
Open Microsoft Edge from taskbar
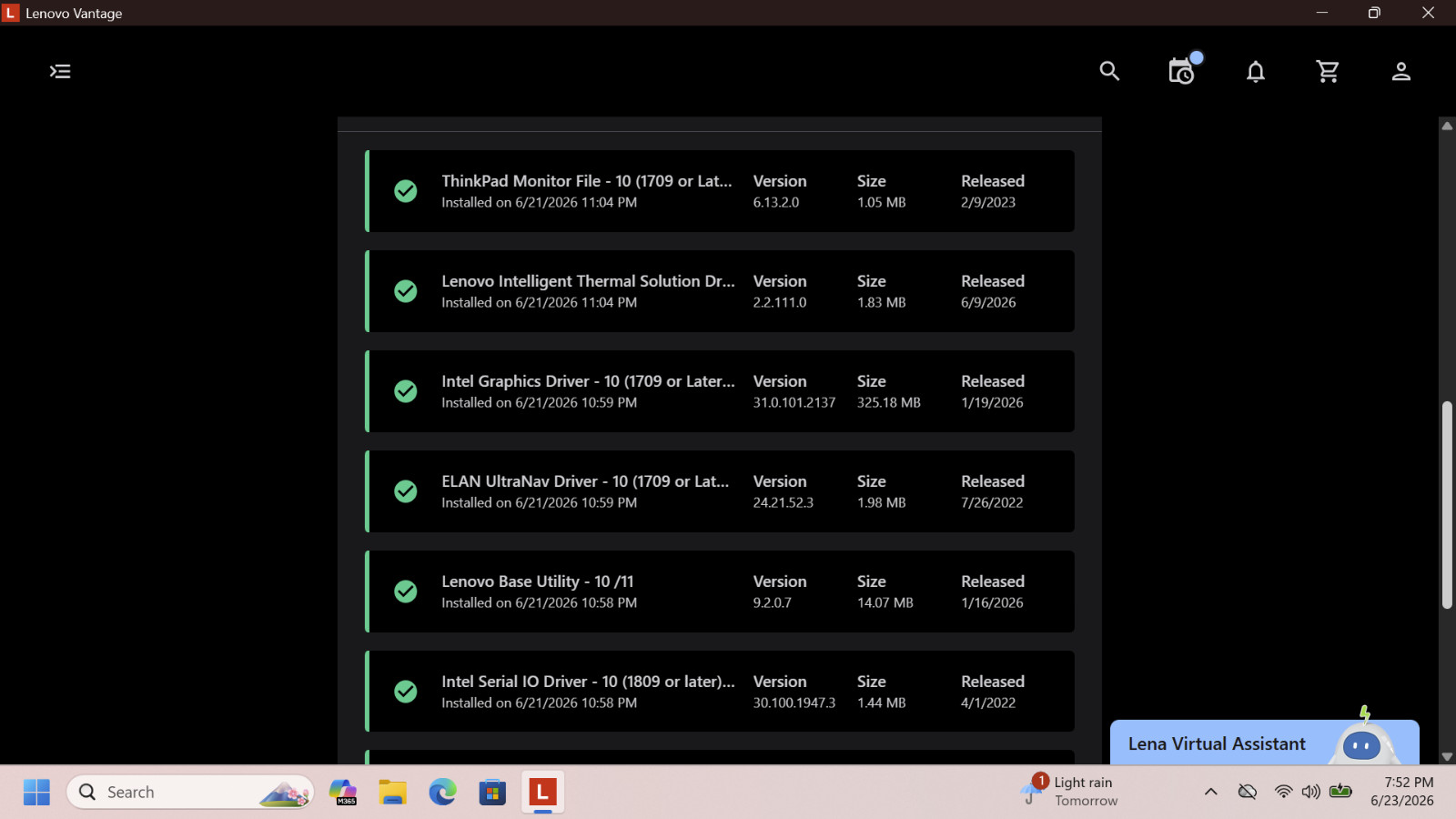[443, 793]
